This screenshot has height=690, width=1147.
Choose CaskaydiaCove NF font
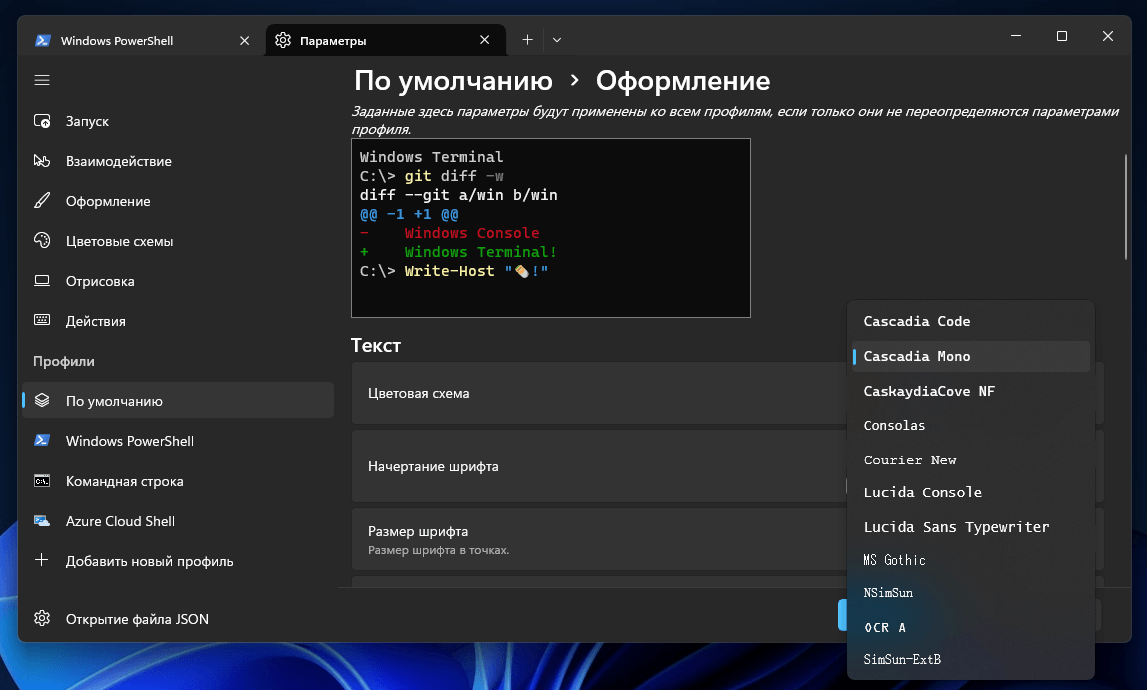click(x=971, y=391)
